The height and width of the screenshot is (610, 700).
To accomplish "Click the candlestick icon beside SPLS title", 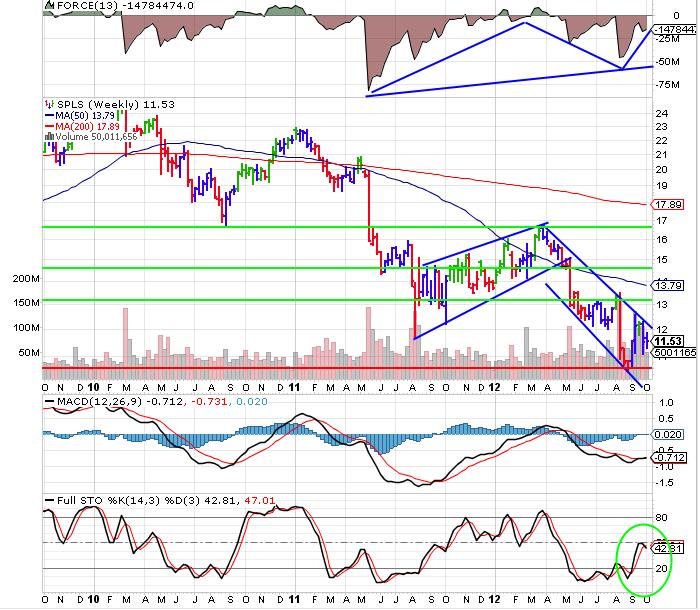I will pos(49,104).
